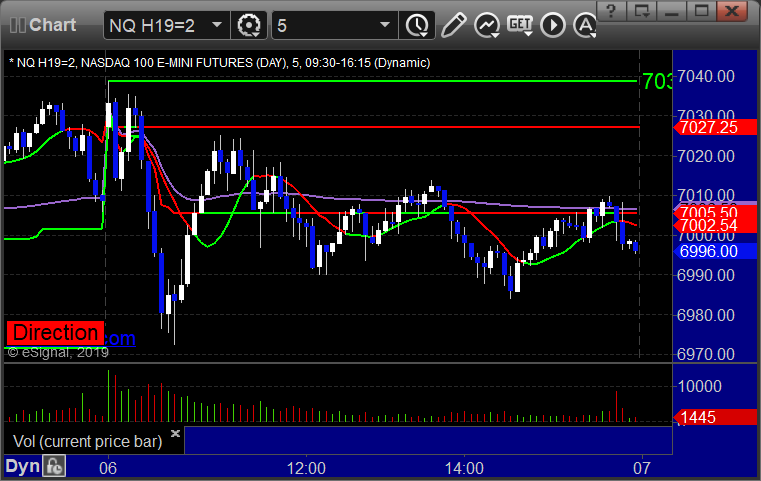
Task: Click the eSignal 2019 copyright text
Action: click(58, 353)
